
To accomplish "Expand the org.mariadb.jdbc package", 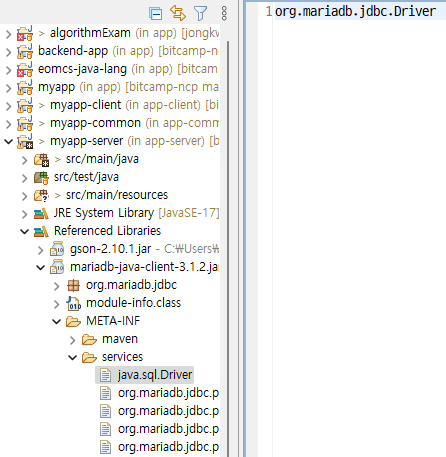I will [56, 286].
